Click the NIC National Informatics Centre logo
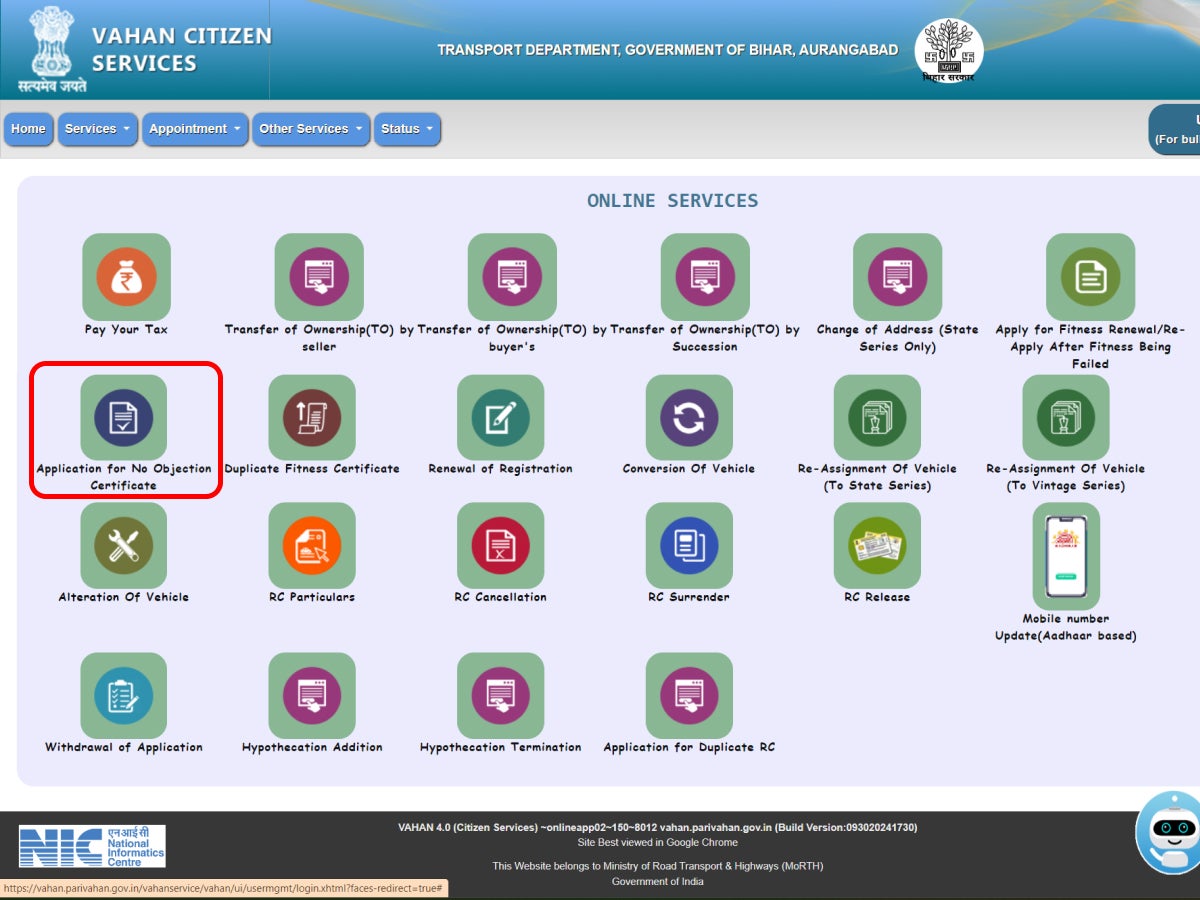The height and width of the screenshot is (900, 1200). pyautogui.click(x=92, y=846)
